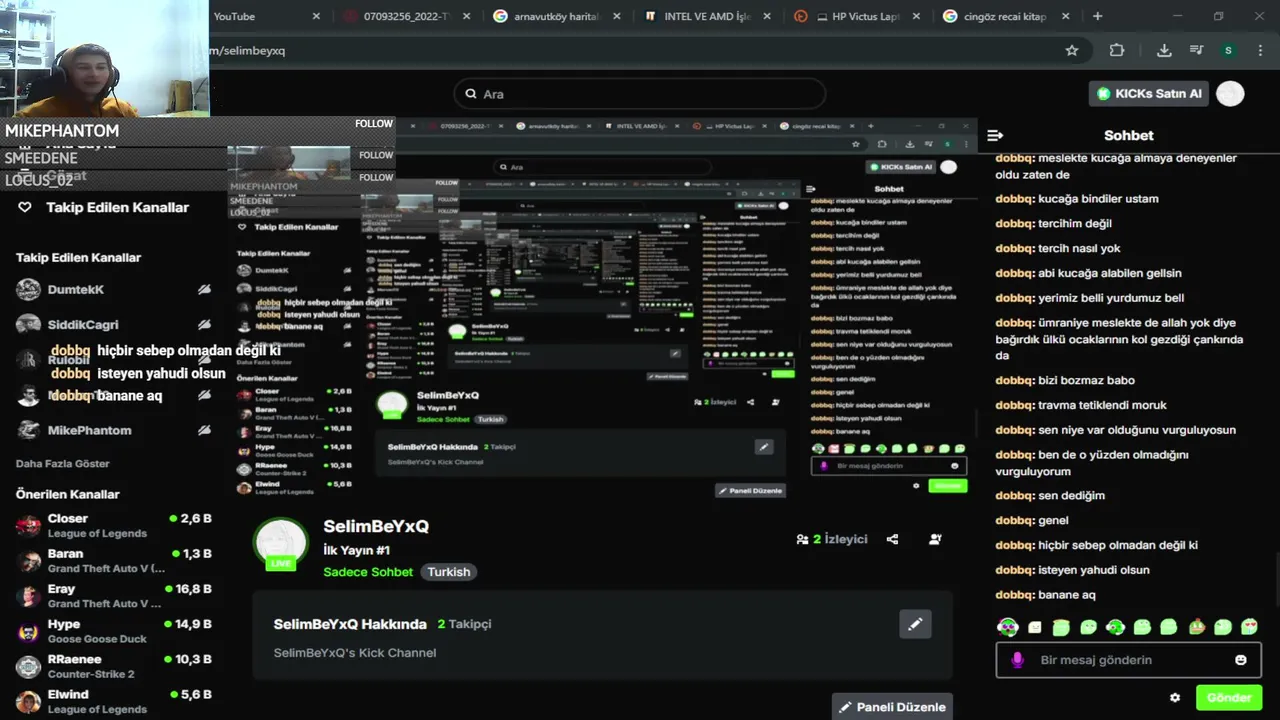Follow MIKEPHANTOM in the stream overlay

point(374,124)
